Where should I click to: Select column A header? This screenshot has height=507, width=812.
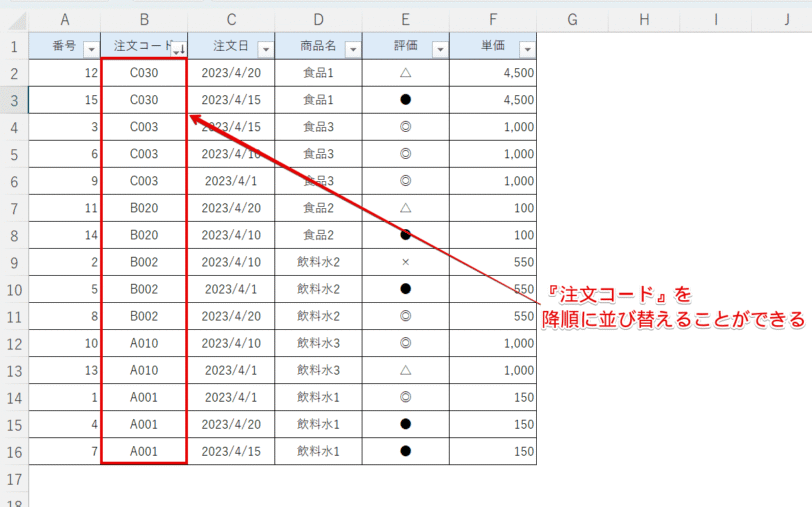(x=65, y=20)
